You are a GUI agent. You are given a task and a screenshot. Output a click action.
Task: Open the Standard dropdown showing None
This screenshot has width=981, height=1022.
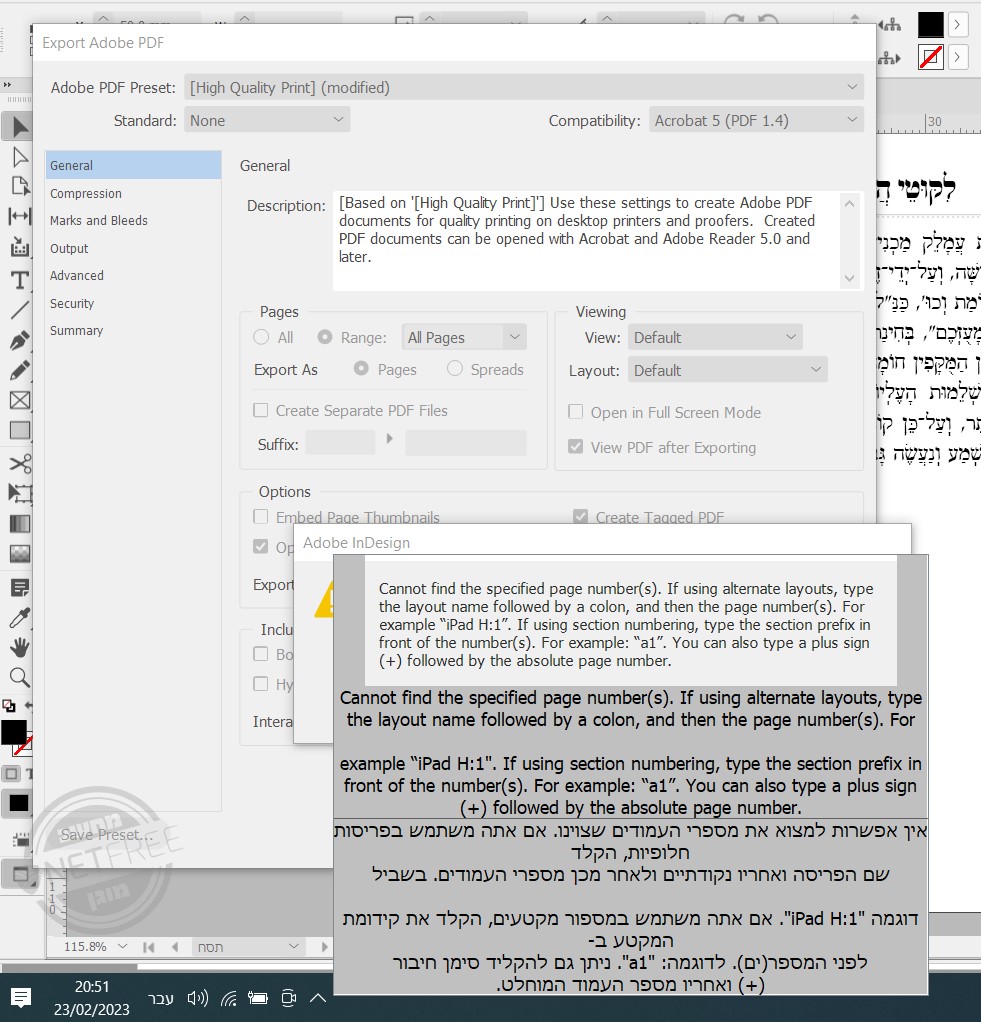pyautogui.click(x=267, y=120)
